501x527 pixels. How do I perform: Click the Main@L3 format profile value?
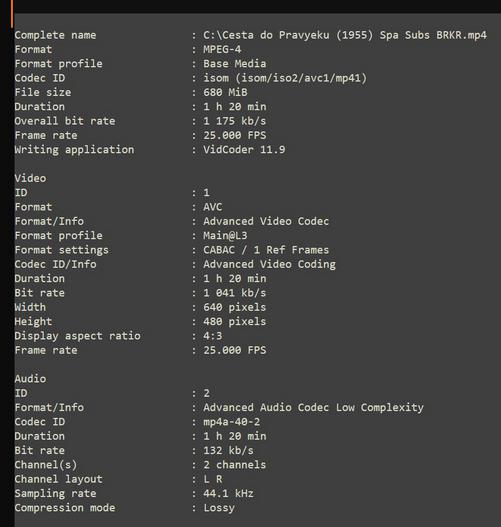click(x=225, y=236)
